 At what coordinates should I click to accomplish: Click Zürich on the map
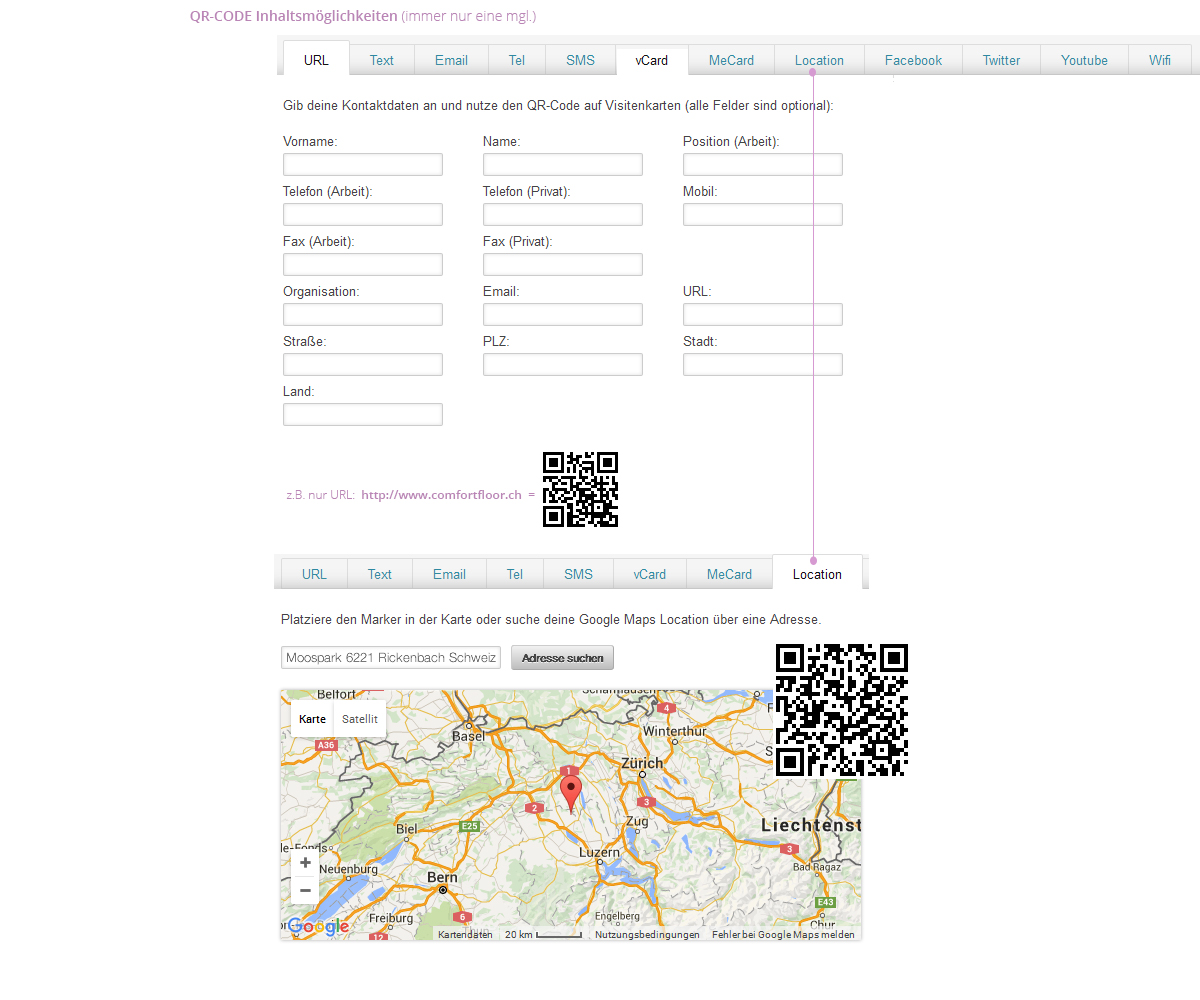(642, 763)
